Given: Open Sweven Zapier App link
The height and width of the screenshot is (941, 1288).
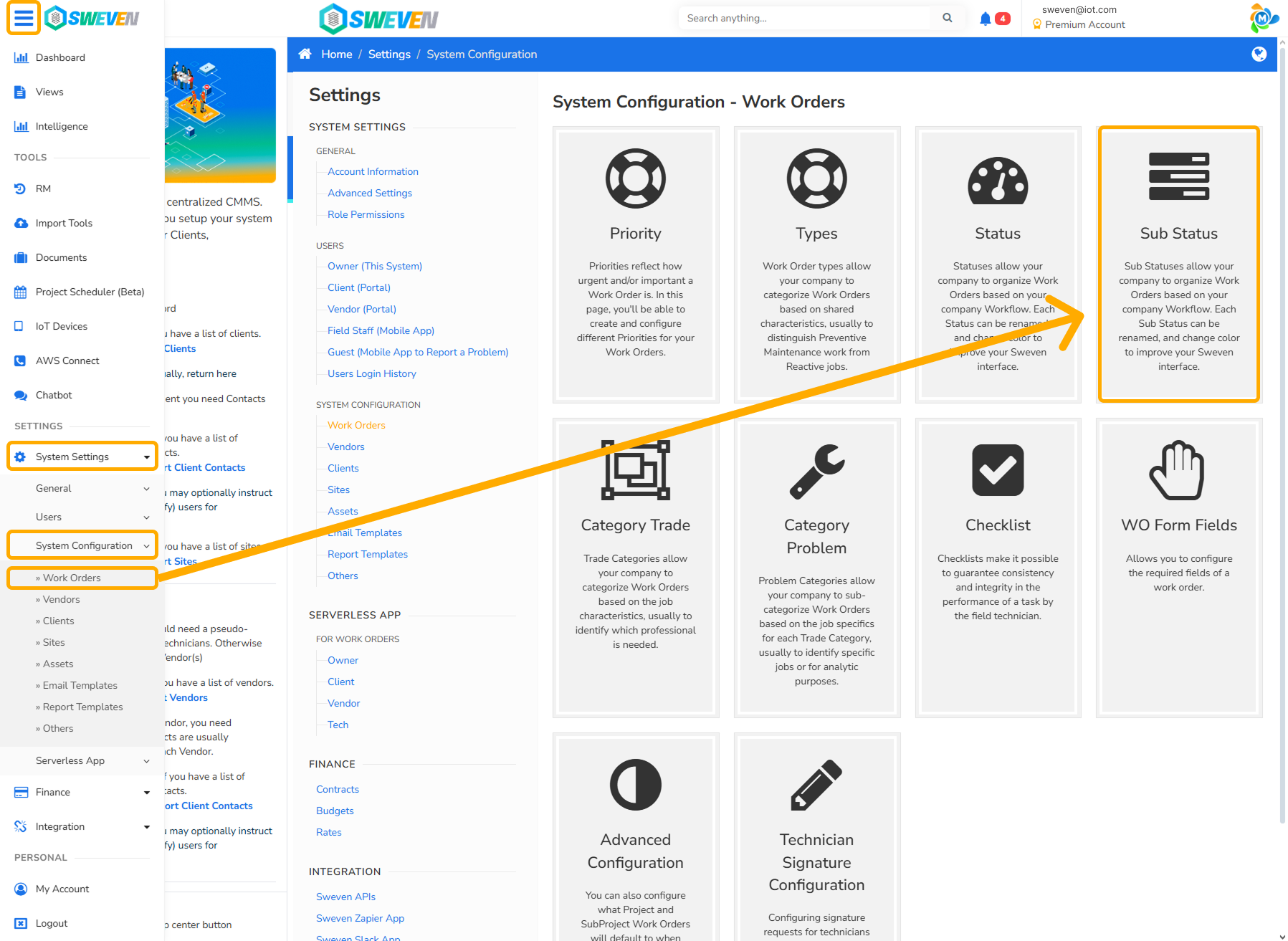Looking at the screenshot, I should (360, 918).
